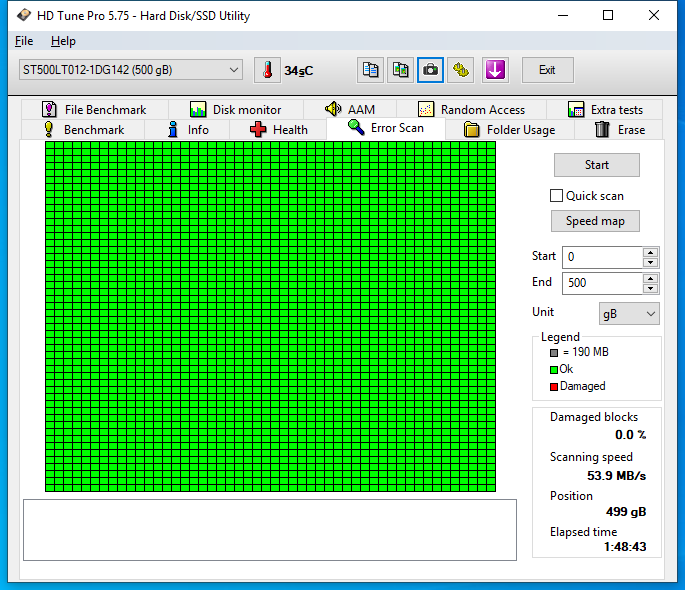Open the Disk monitor tab

tap(235, 110)
